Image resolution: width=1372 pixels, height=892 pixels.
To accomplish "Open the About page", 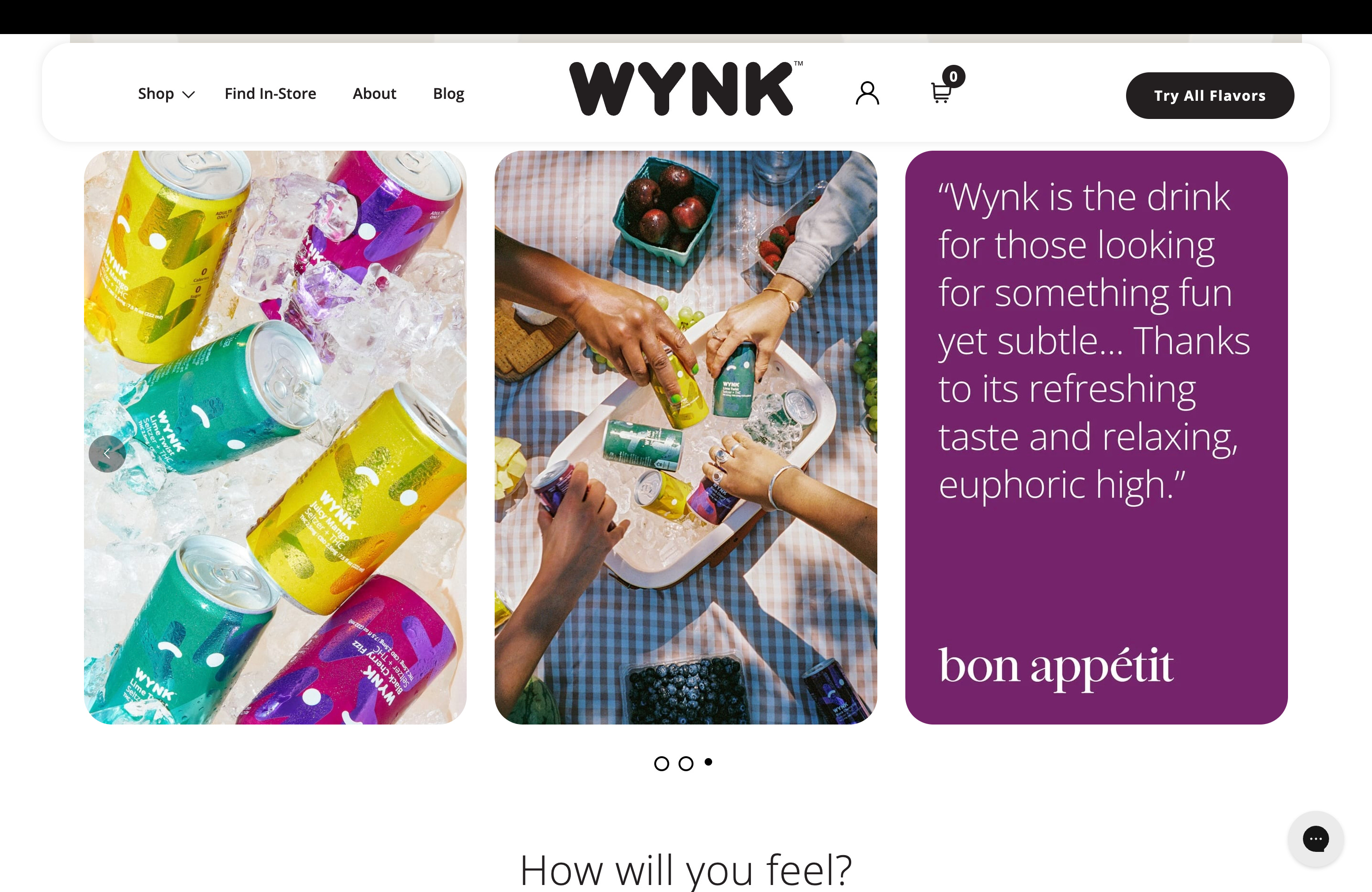I will [374, 94].
